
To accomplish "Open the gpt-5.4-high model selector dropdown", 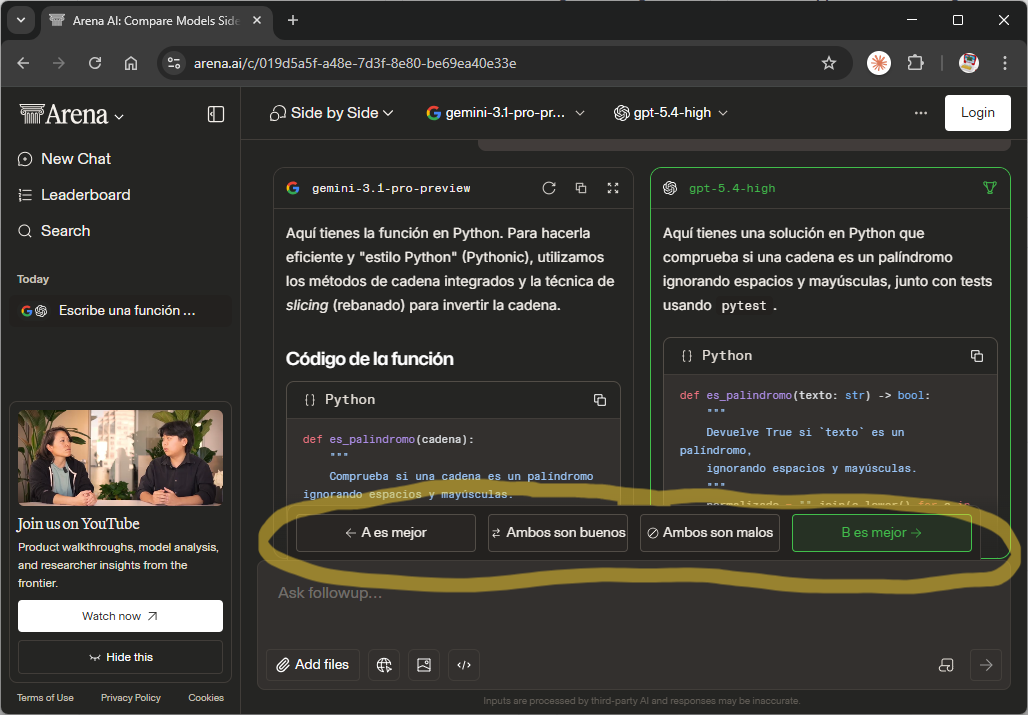I will (x=671, y=113).
